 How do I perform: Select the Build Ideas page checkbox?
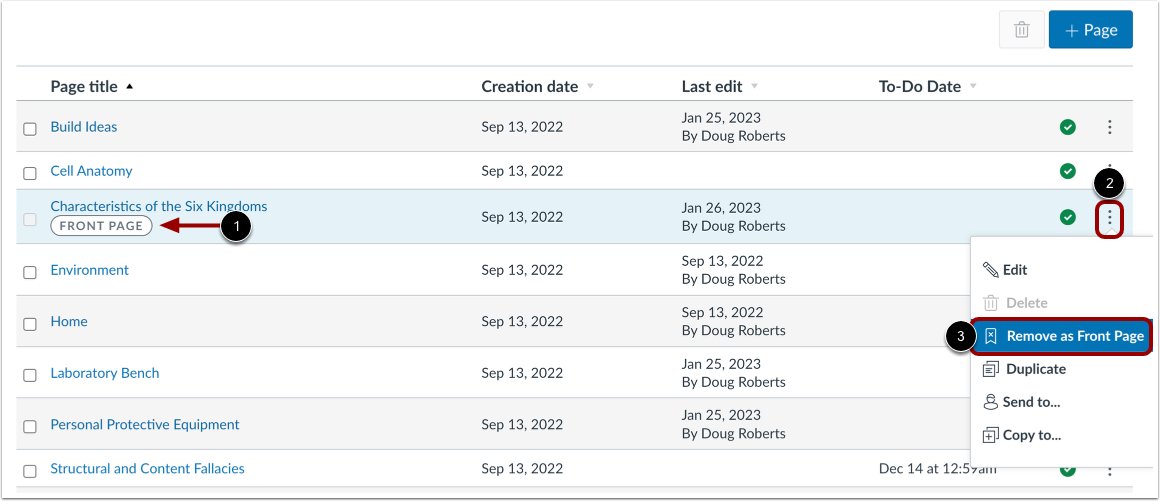click(x=30, y=129)
